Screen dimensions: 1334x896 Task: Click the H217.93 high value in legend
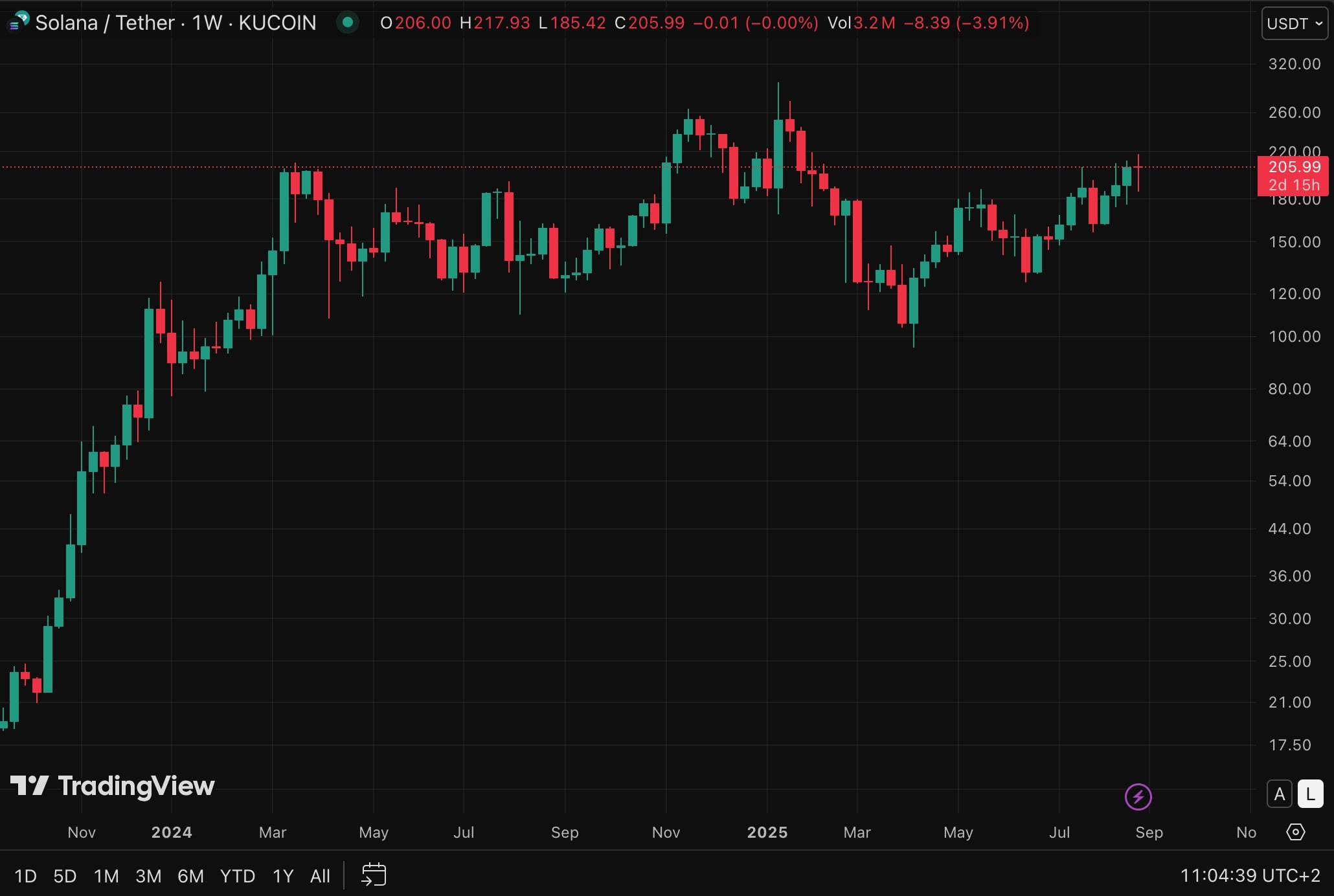[x=495, y=23]
